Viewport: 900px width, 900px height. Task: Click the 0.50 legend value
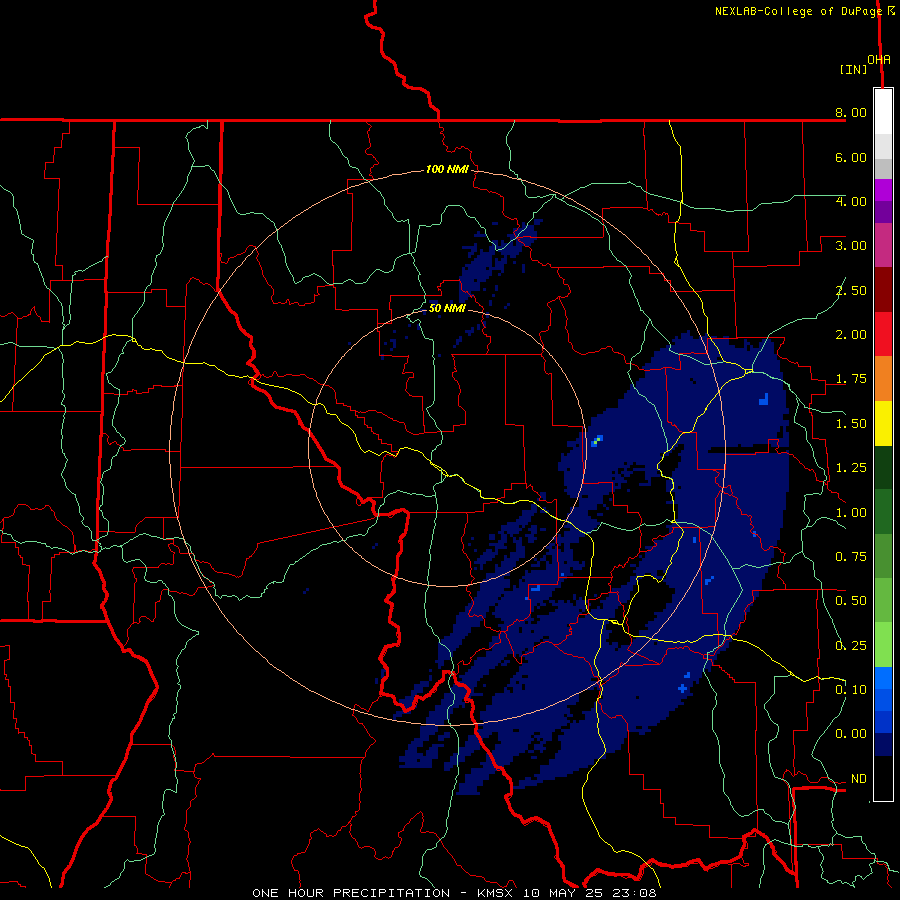pos(851,601)
